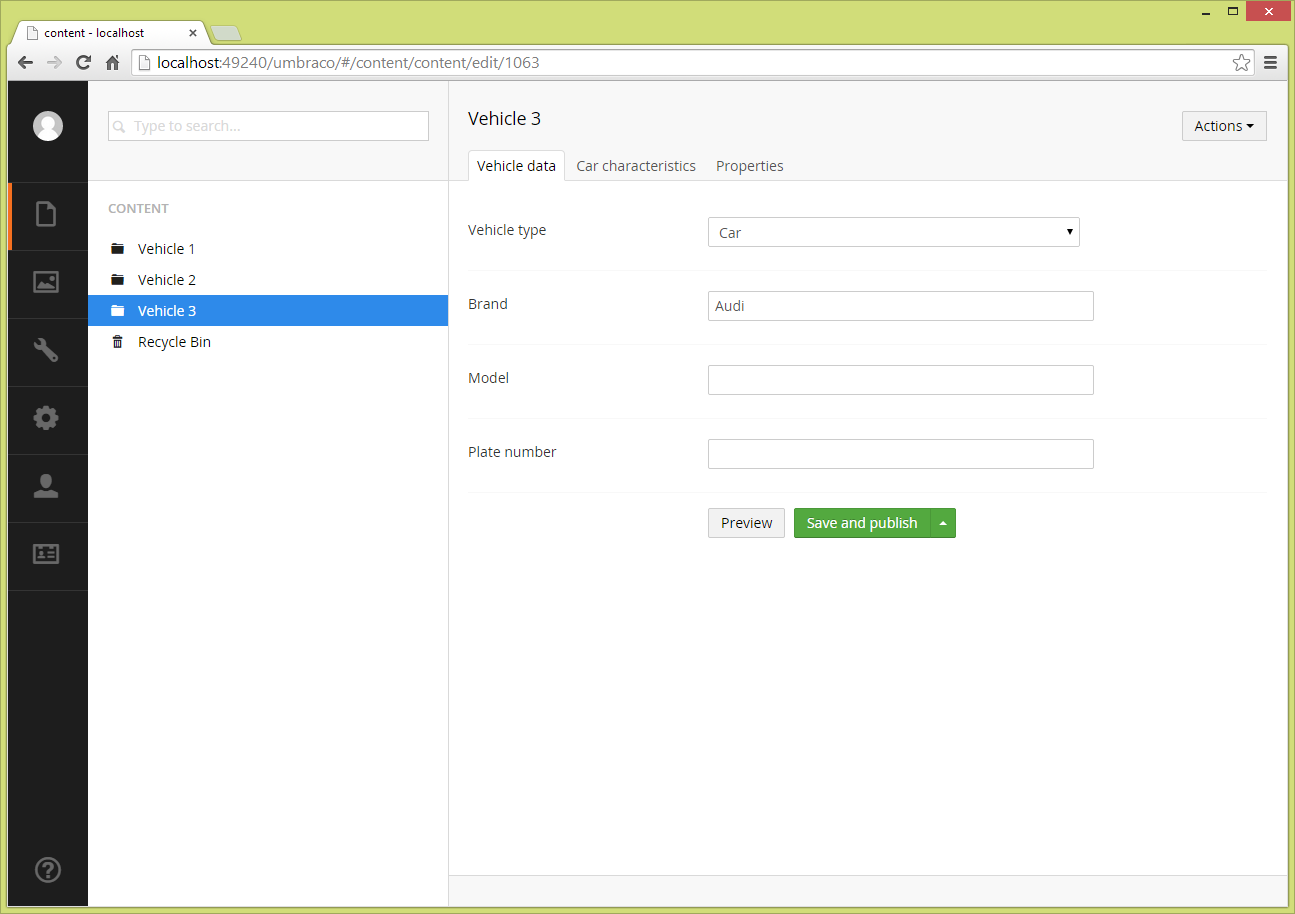Select Vehicle 3 in content tree
This screenshot has height=914, width=1295.
(268, 311)
